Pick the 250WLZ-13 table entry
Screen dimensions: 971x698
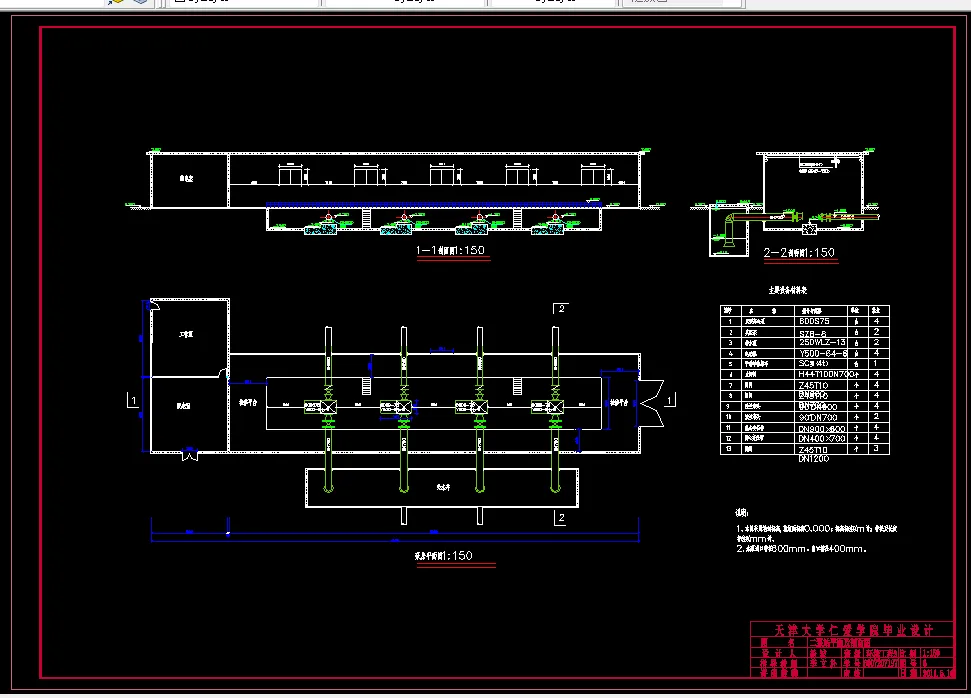coord(822,342)
